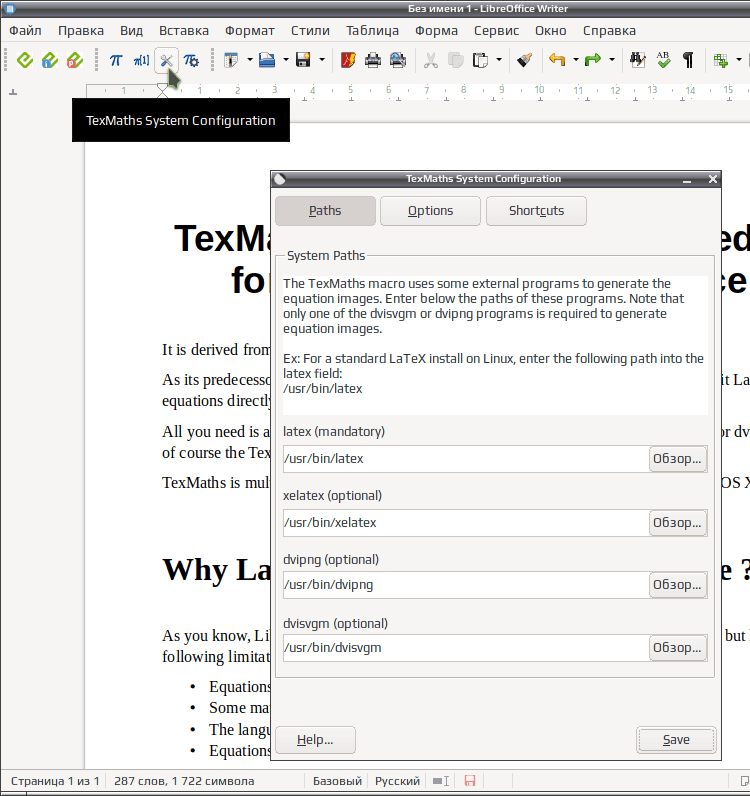Click Обзор... next to dvisvgm path

pos(677,648)
